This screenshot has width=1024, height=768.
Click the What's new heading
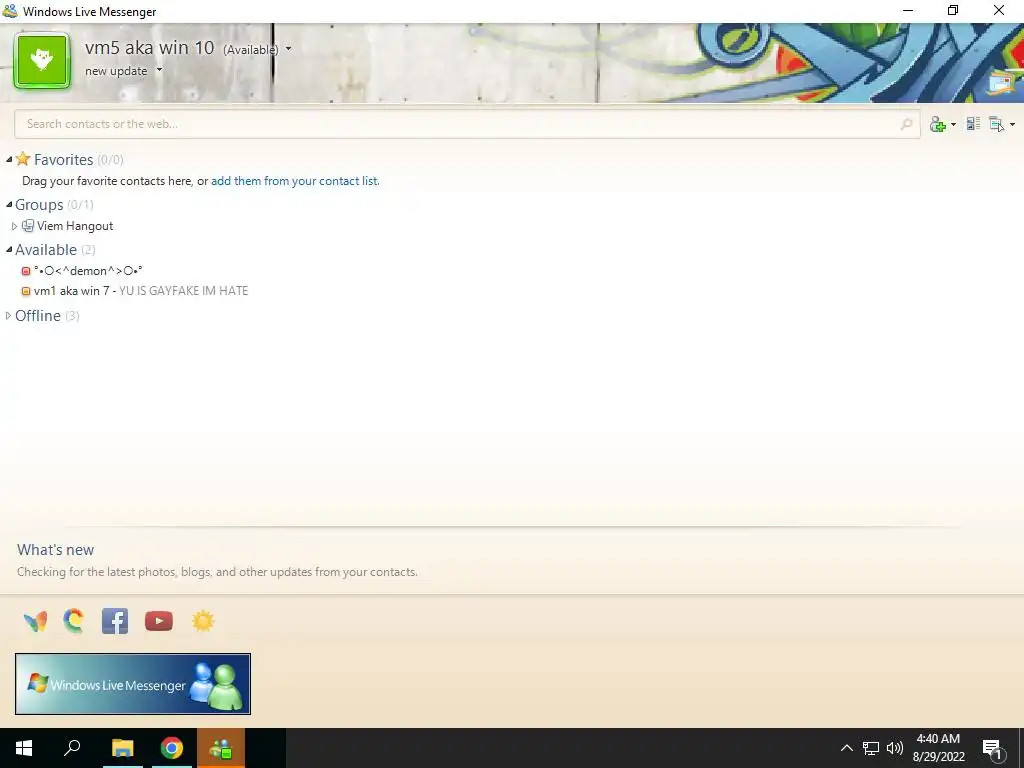point(56,550)
